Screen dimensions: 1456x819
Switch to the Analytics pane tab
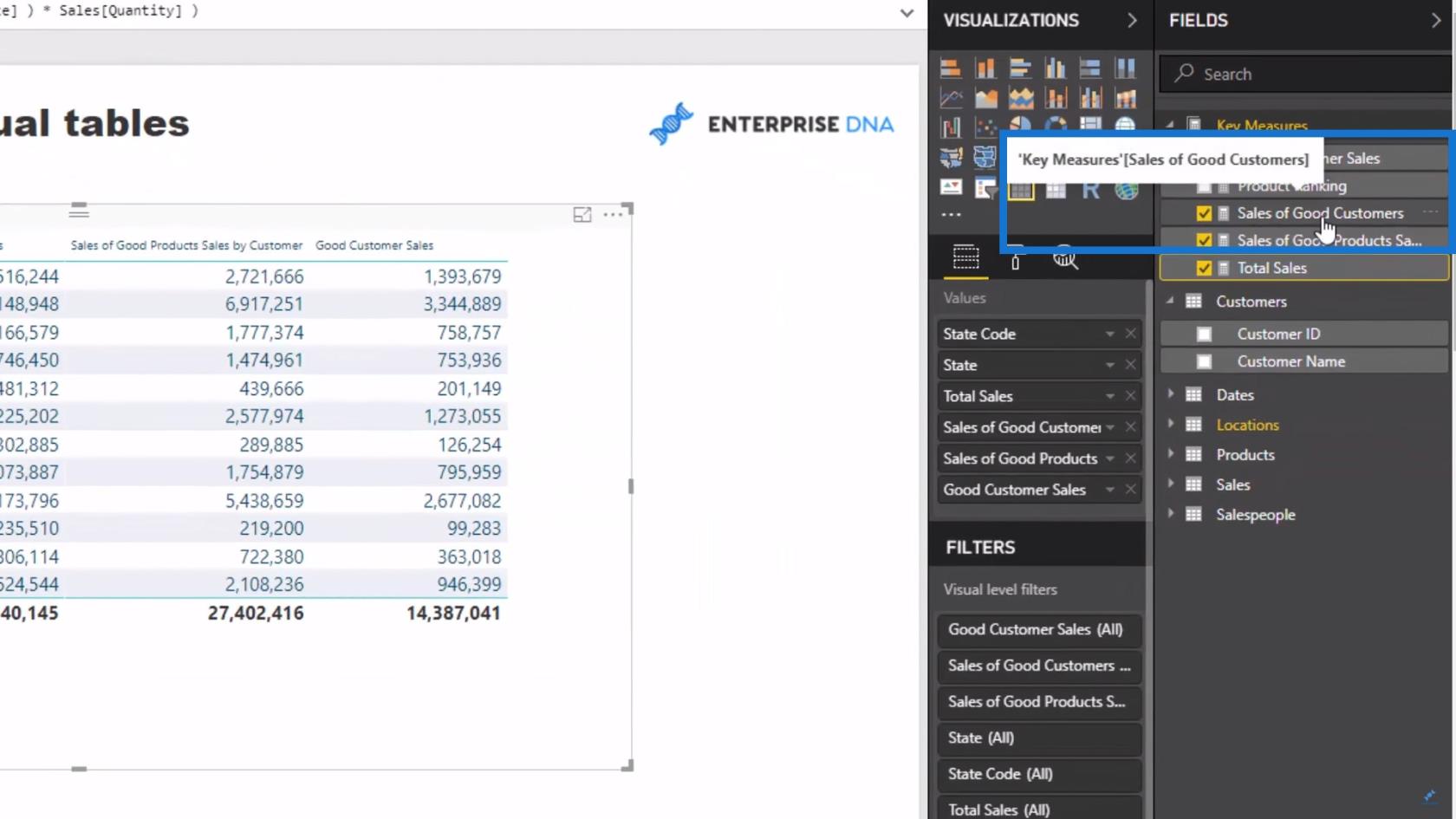(1065, 257)
